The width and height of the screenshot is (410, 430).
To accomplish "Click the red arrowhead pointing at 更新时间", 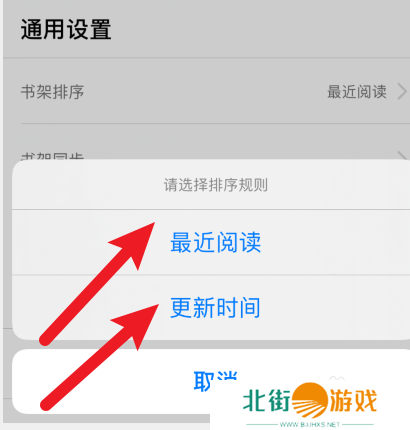I will click(x=139, y=323).
